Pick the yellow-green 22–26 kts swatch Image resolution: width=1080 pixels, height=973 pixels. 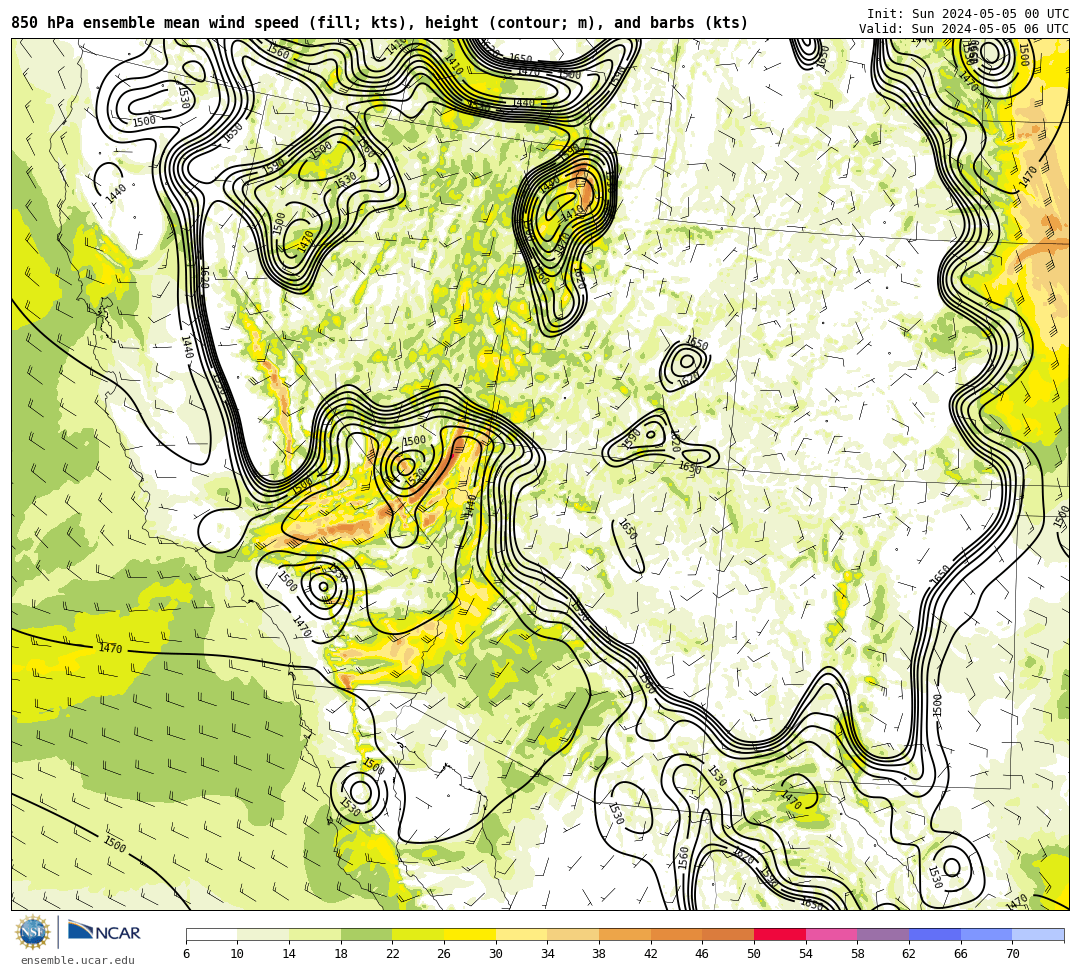coord(418,934)
